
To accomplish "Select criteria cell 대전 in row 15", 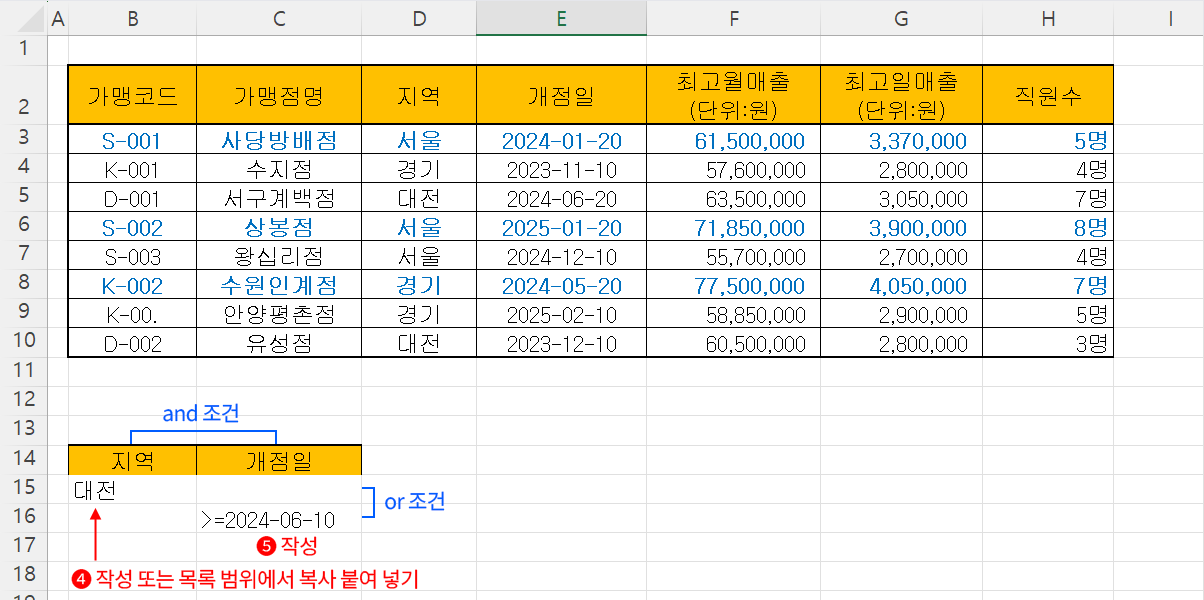I will [x=132, y=489].
